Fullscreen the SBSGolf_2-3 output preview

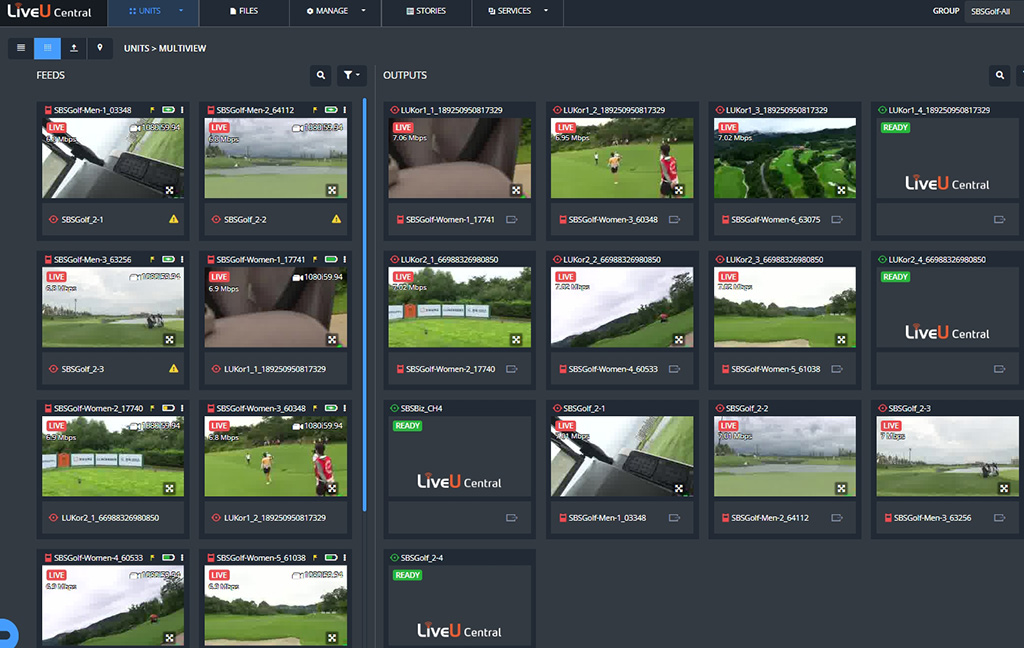1004,489
